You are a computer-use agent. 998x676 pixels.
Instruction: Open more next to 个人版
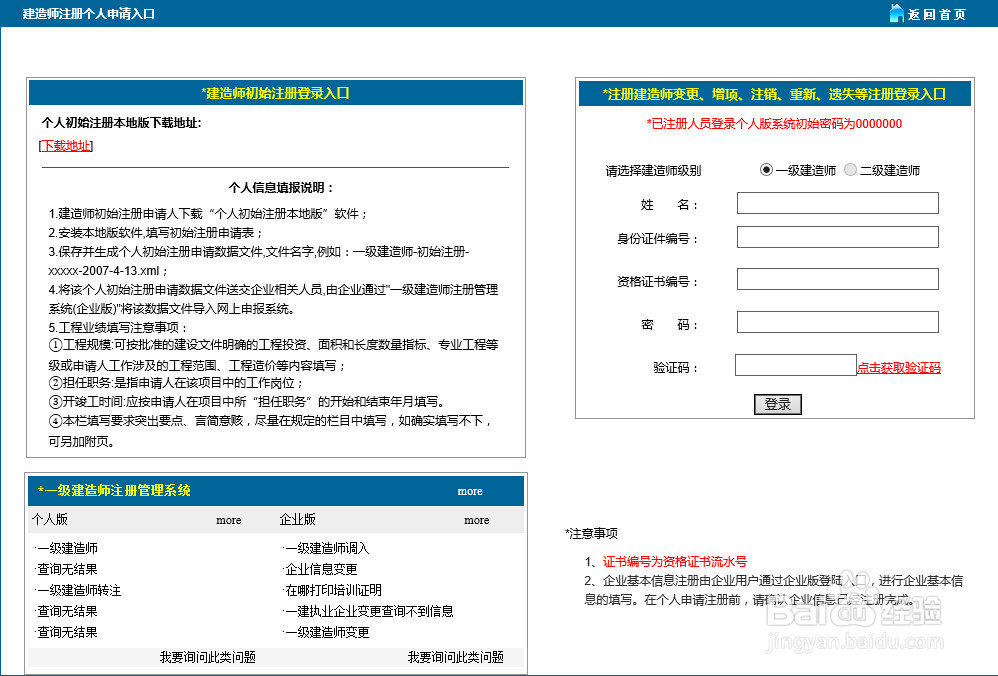tap(228, 520)
